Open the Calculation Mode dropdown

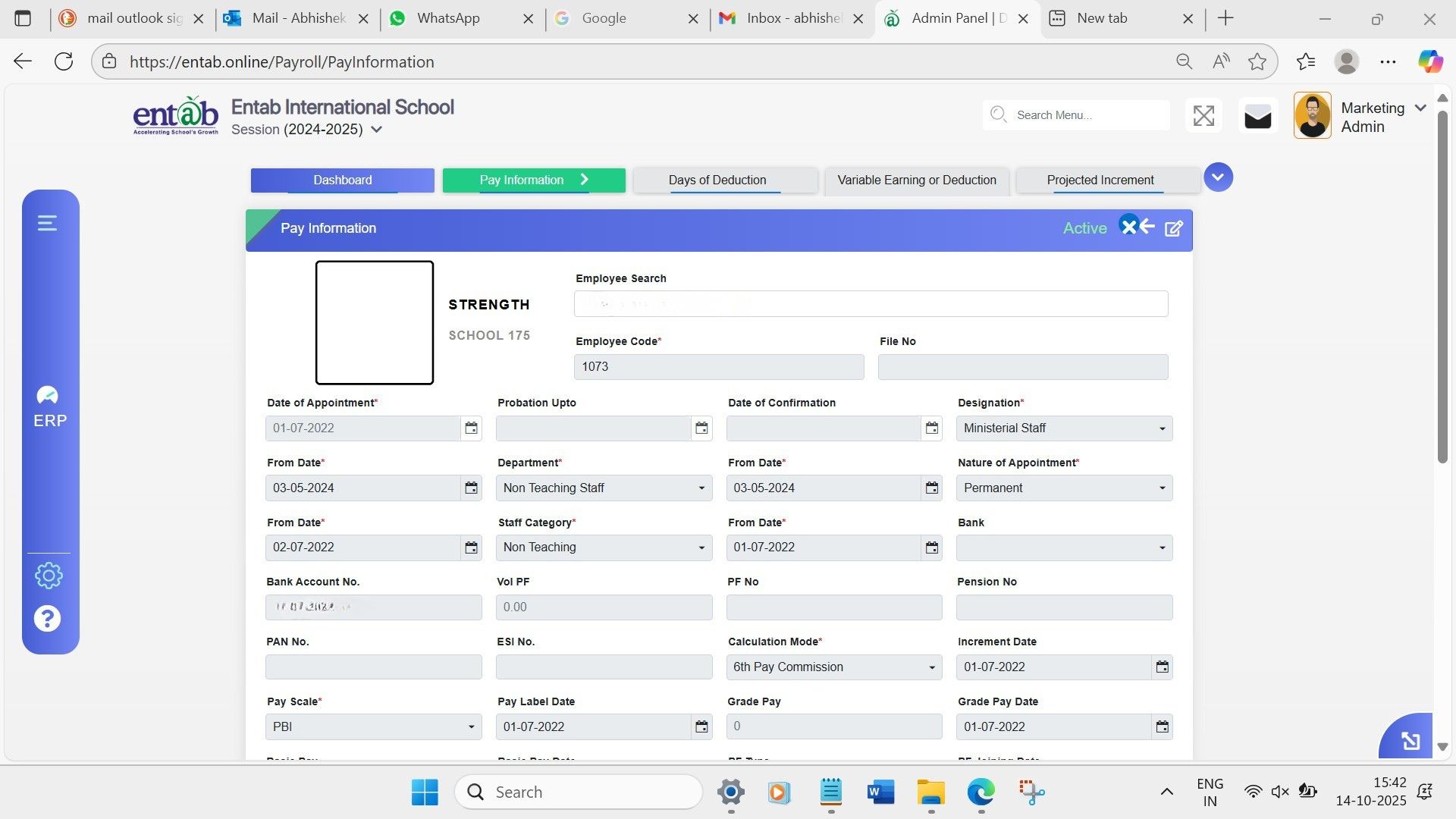(x=833, y=667)
